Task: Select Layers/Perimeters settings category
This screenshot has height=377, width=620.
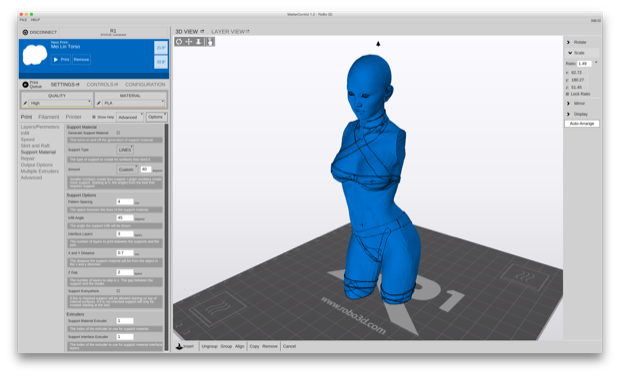Action: (40, 127)
